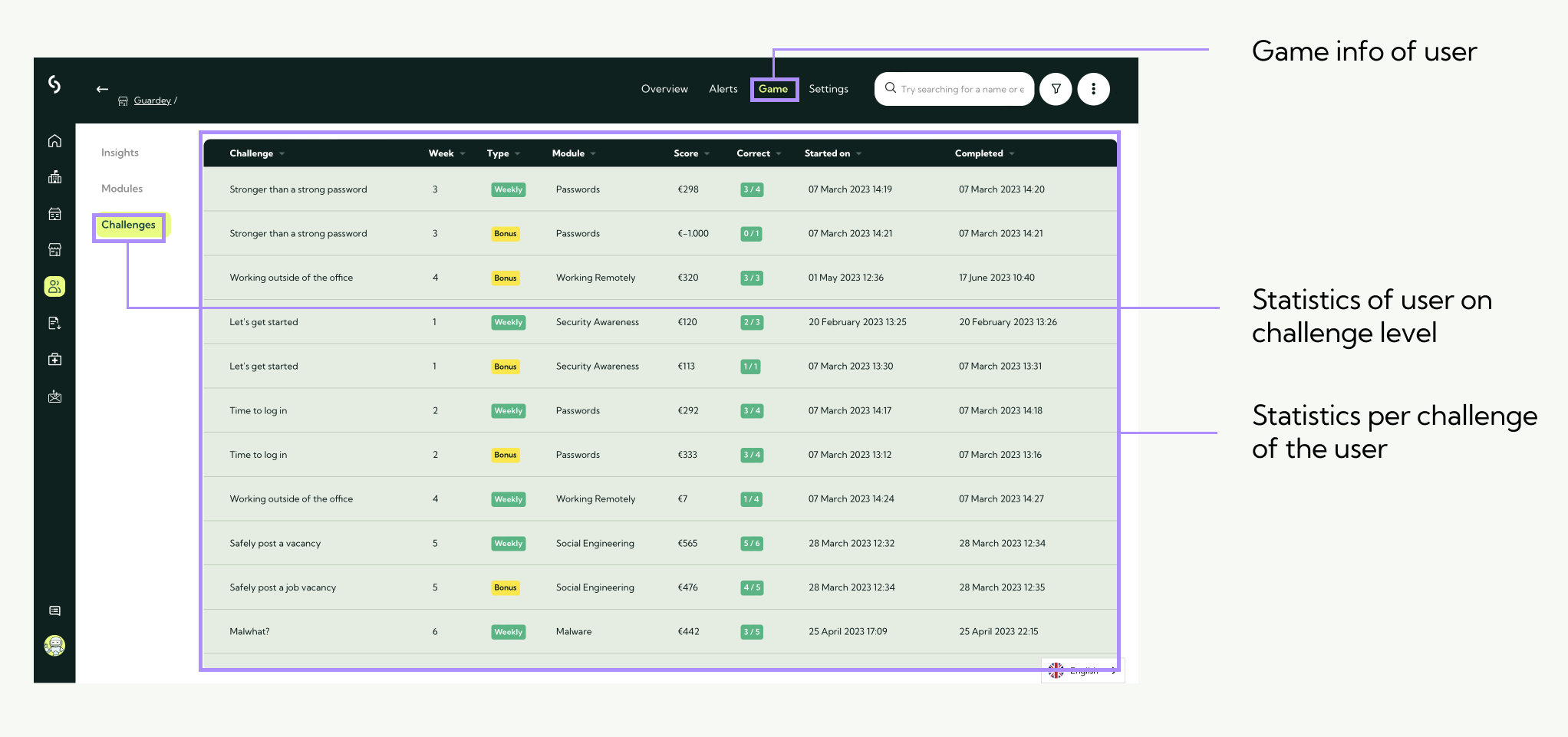
Task: Click the home icon in the sidebar
Action: pyautogui.click(x=54, y=141)
